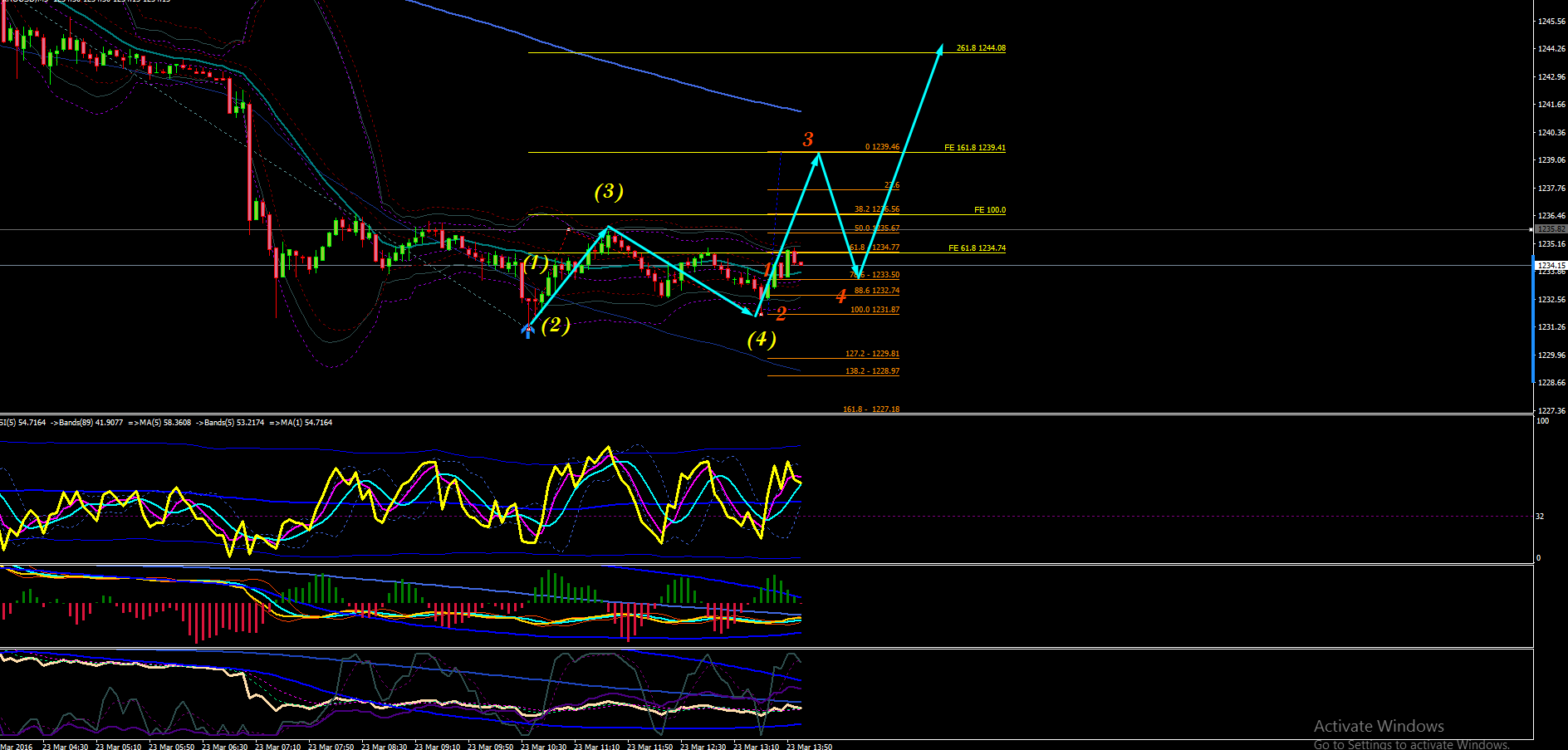Click the '88.6 1232.74' Fibonacci level label
1568x750 pixels.
coord(877,291)
